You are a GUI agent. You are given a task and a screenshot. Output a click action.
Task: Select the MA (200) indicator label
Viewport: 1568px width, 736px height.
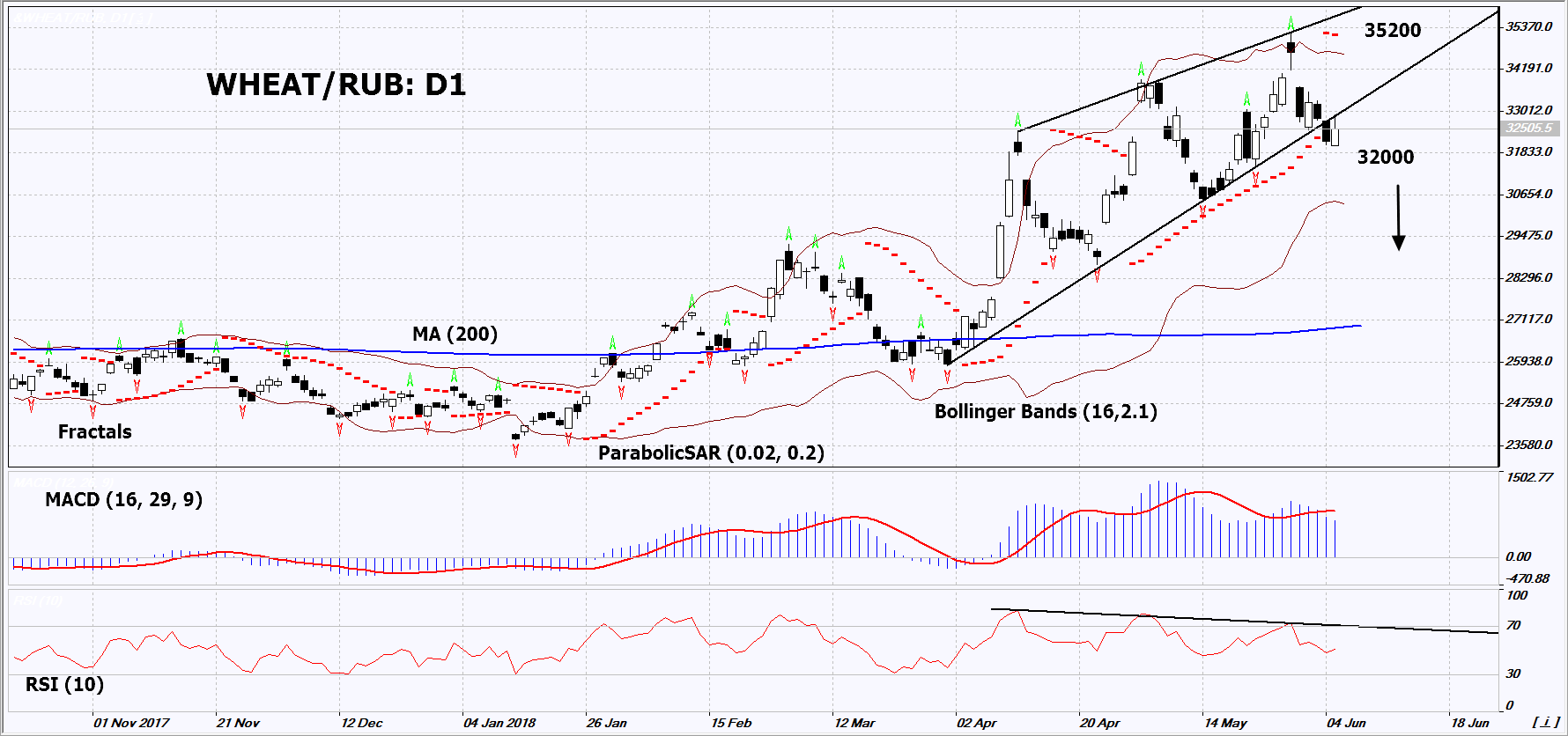pyautogui.click(x=455, y=335)
